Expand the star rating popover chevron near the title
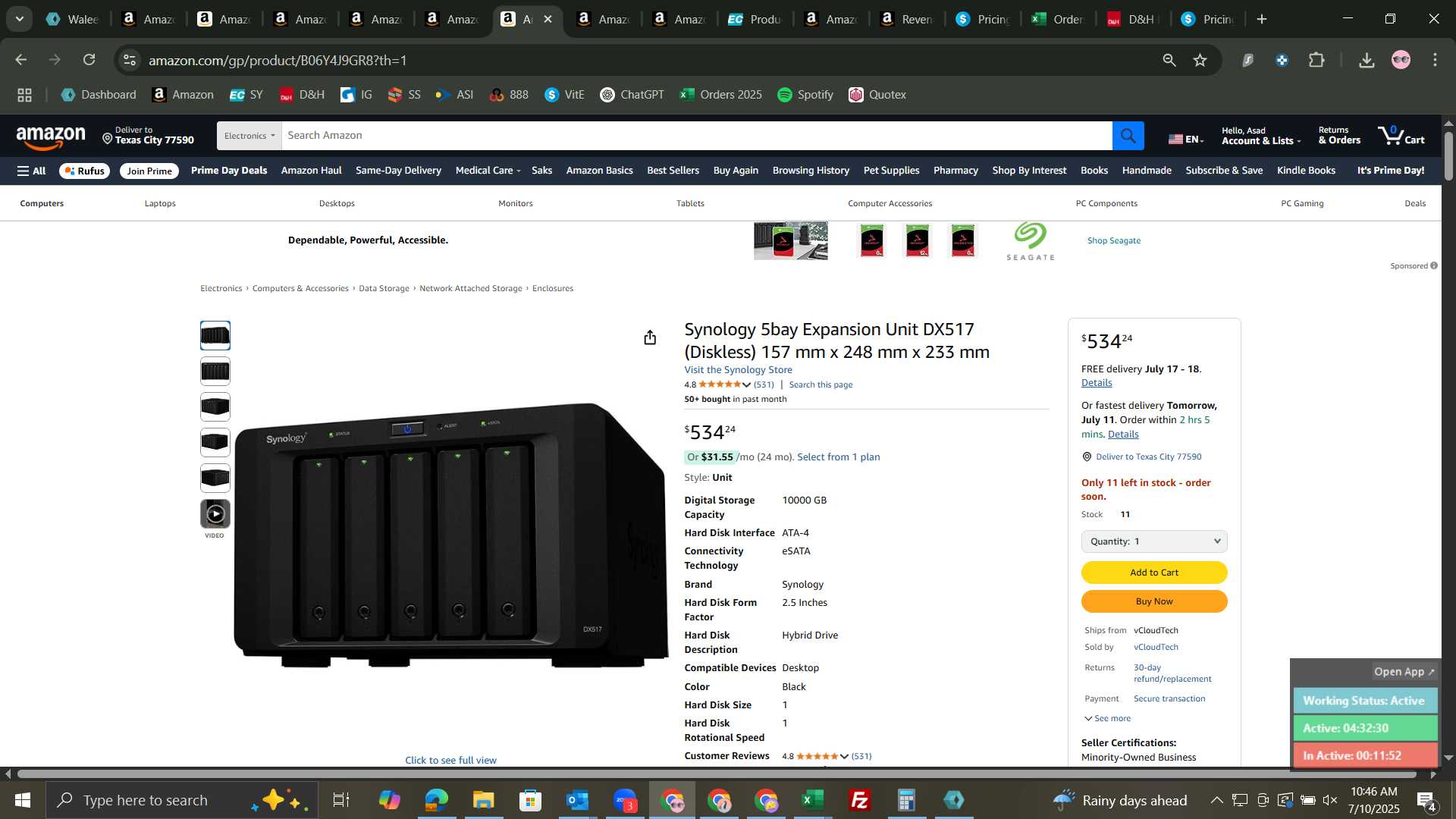The image size is (1456, 819). [x=746, y=385]
